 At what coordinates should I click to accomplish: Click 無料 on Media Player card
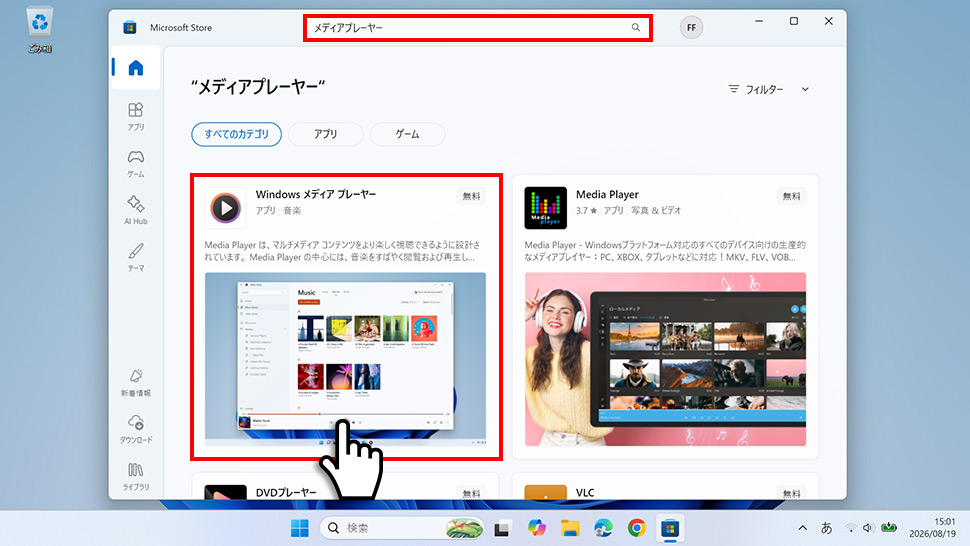(791, 196)
